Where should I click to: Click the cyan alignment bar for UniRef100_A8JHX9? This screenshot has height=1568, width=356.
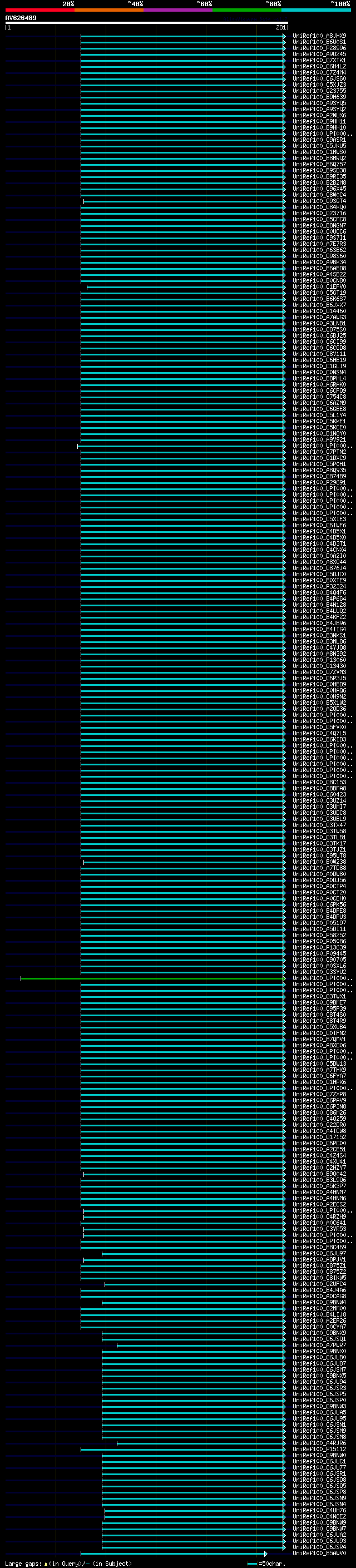(x=182, y=36)
